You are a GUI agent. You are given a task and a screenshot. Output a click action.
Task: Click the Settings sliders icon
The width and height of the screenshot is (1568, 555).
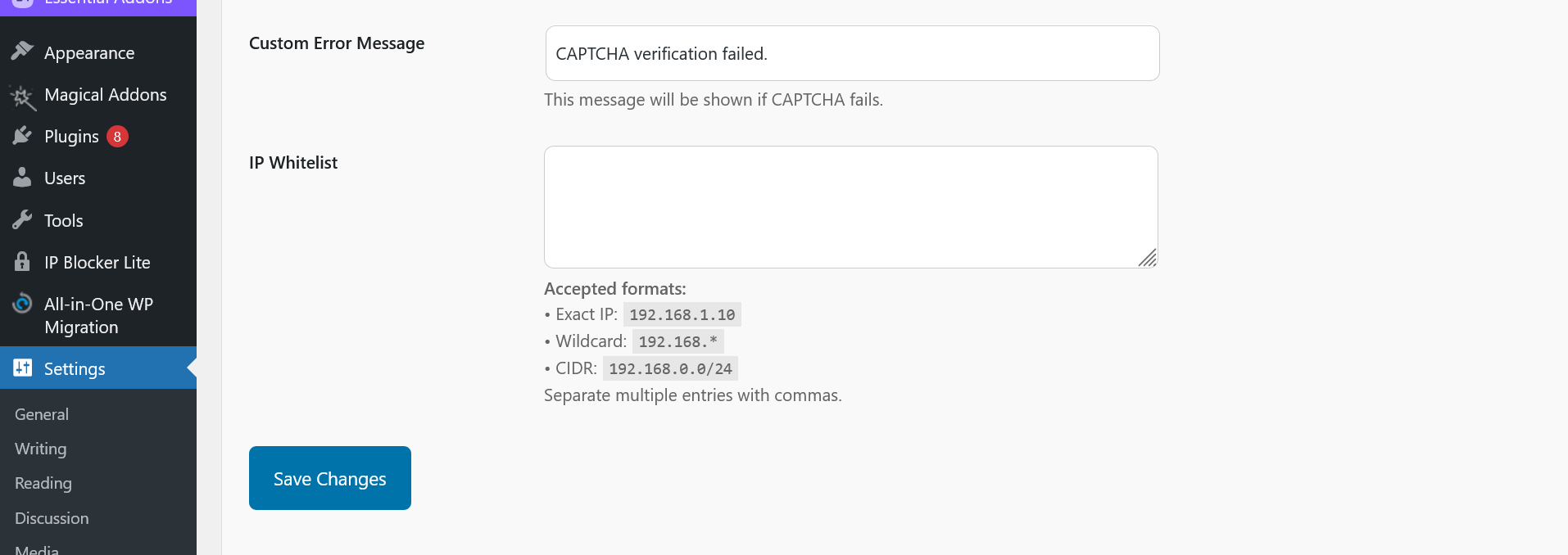[x=22, y=368]
